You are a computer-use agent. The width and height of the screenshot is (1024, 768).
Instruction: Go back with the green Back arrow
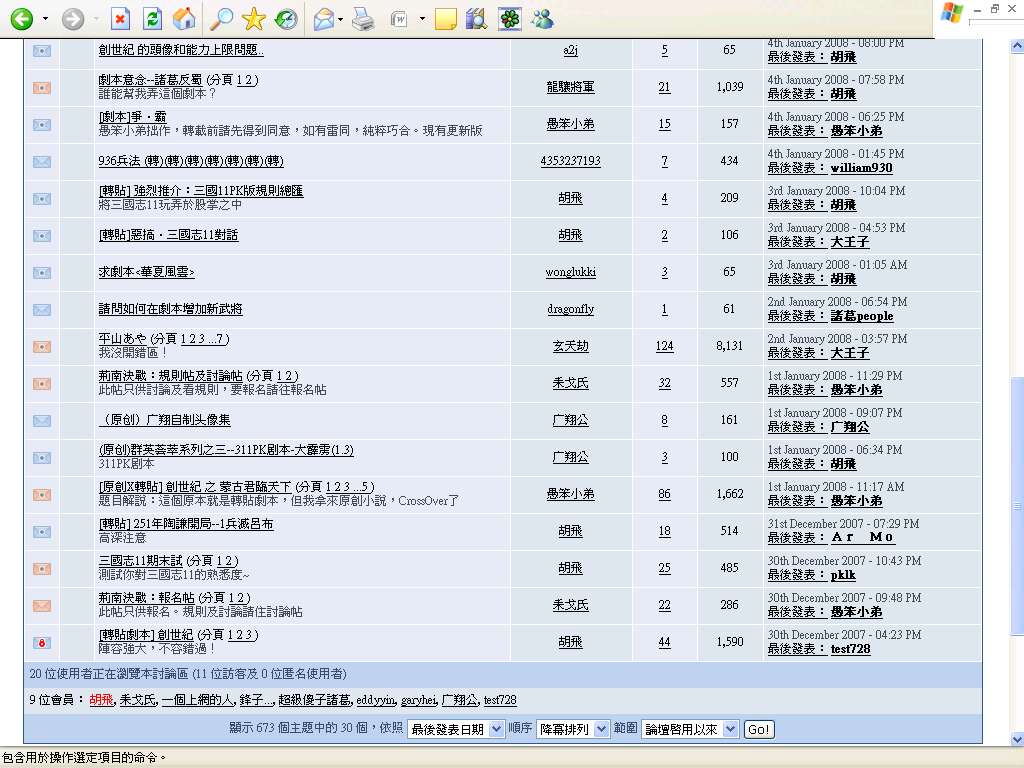[x=22, y=19]
